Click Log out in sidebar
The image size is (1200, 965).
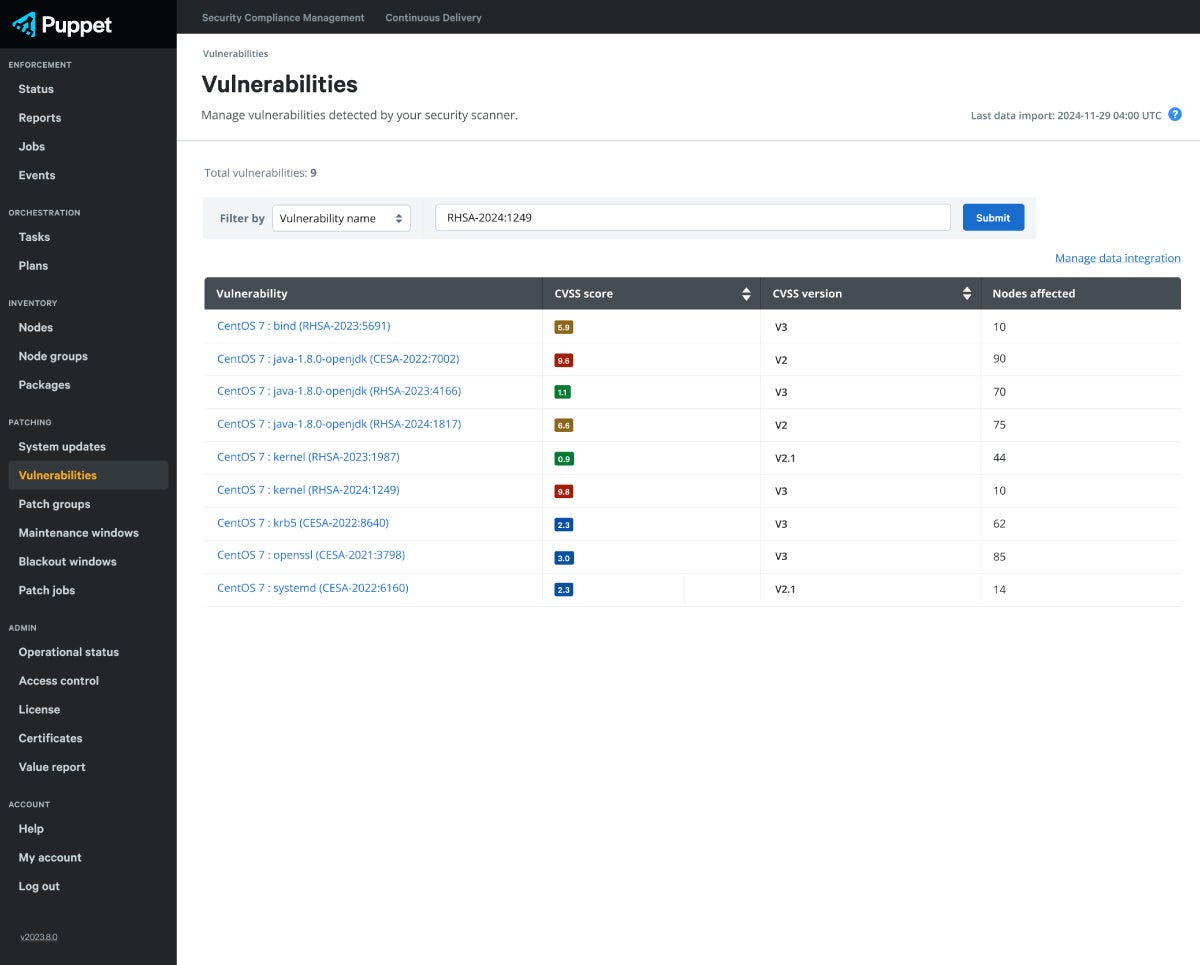click(39, 886)
